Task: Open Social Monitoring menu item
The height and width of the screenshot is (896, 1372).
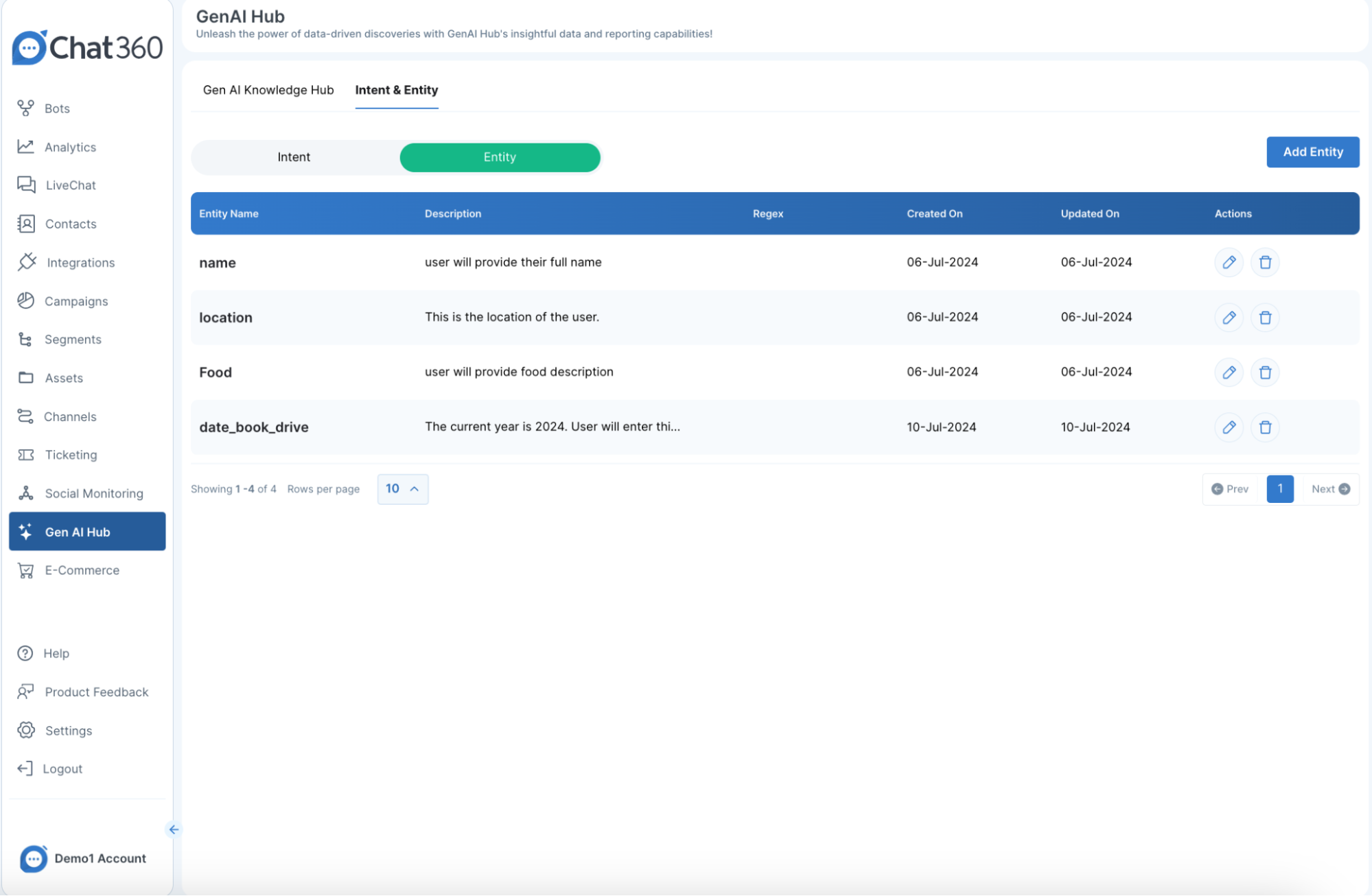Action: (x=94, y=493)
